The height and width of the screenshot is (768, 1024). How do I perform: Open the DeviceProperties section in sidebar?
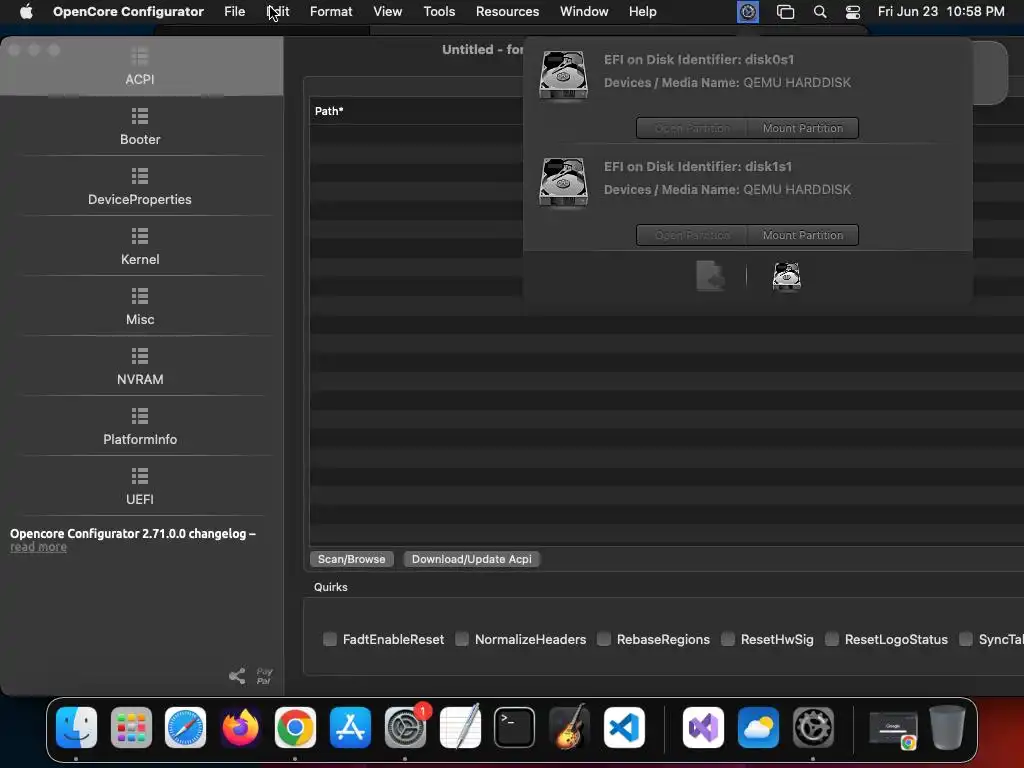(x=140, y=187)
